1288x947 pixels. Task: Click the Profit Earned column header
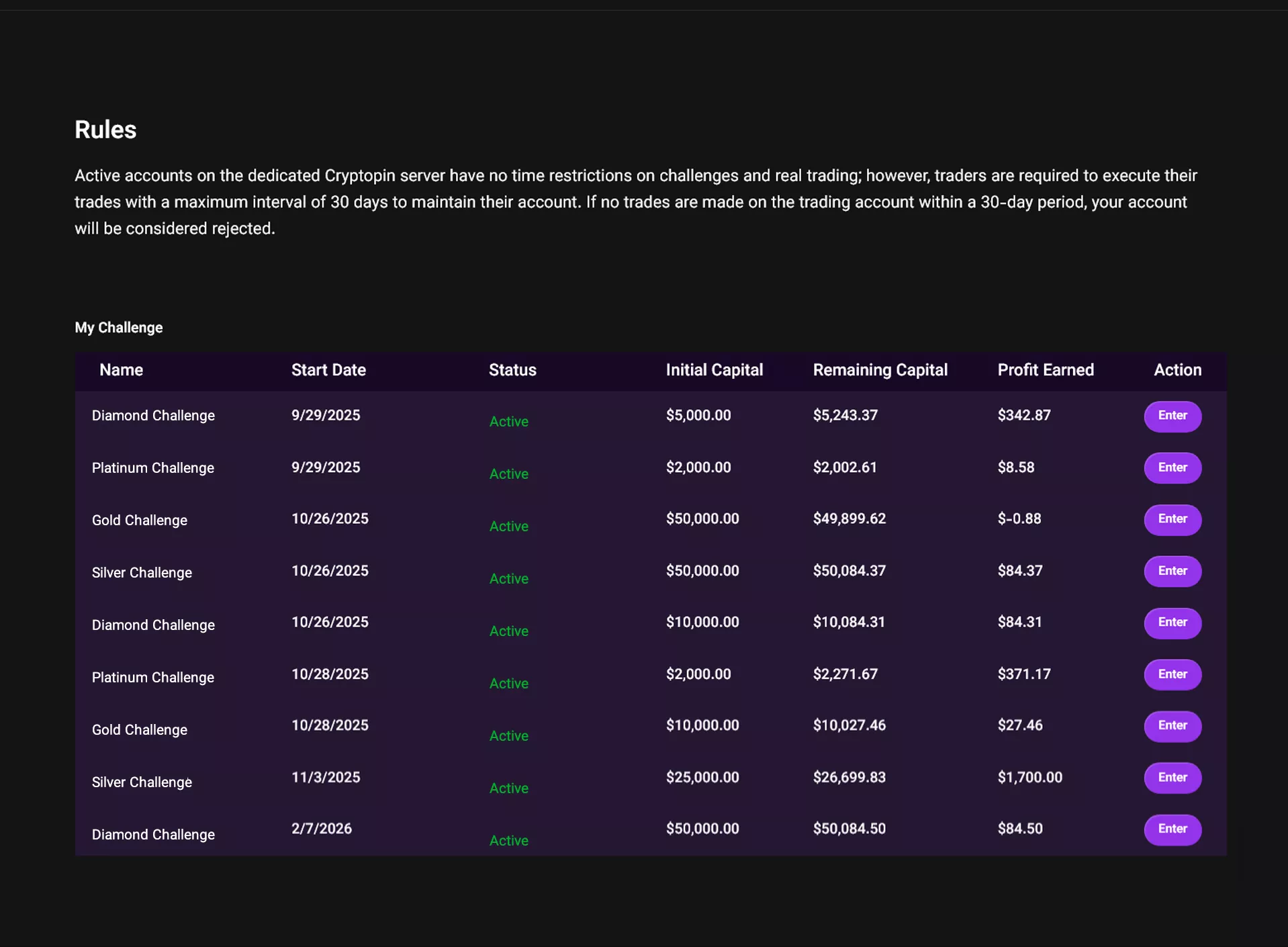1045,370
